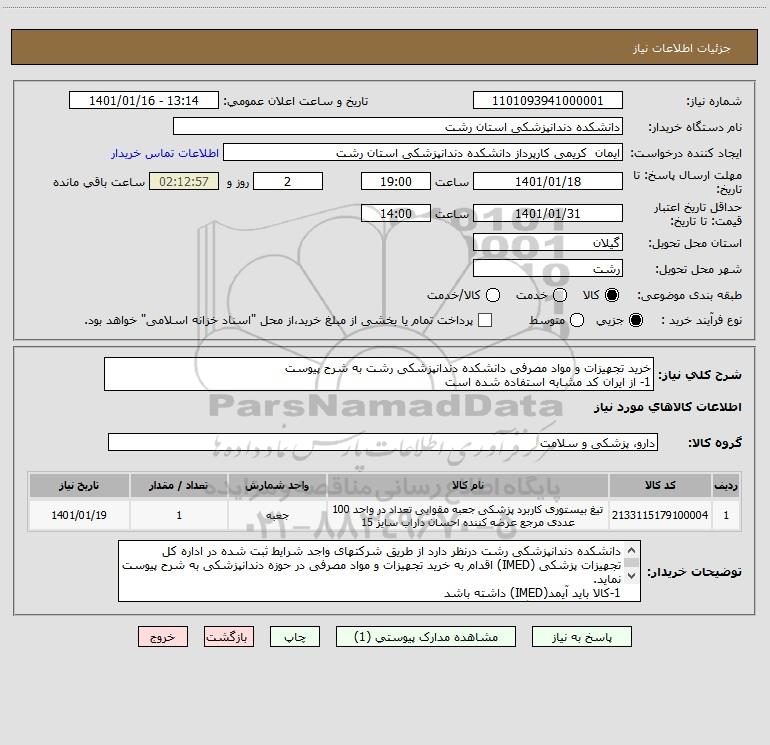Click the واحد شمارش column header

tap(277, 485)
